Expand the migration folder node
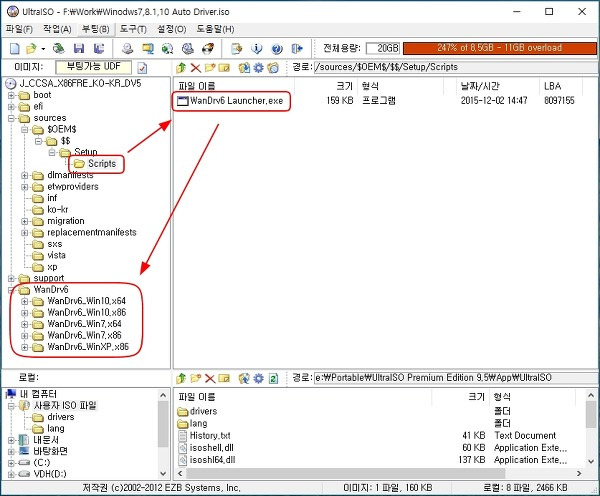This screenshot has height=496, width=600. coord(24,221)
